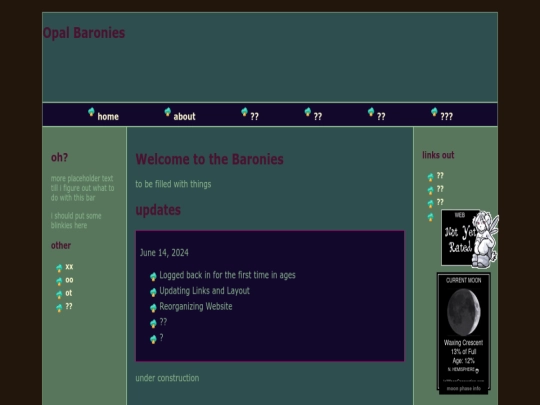Click the current moon phase image
Screen dimensions: 540x405
464,312
